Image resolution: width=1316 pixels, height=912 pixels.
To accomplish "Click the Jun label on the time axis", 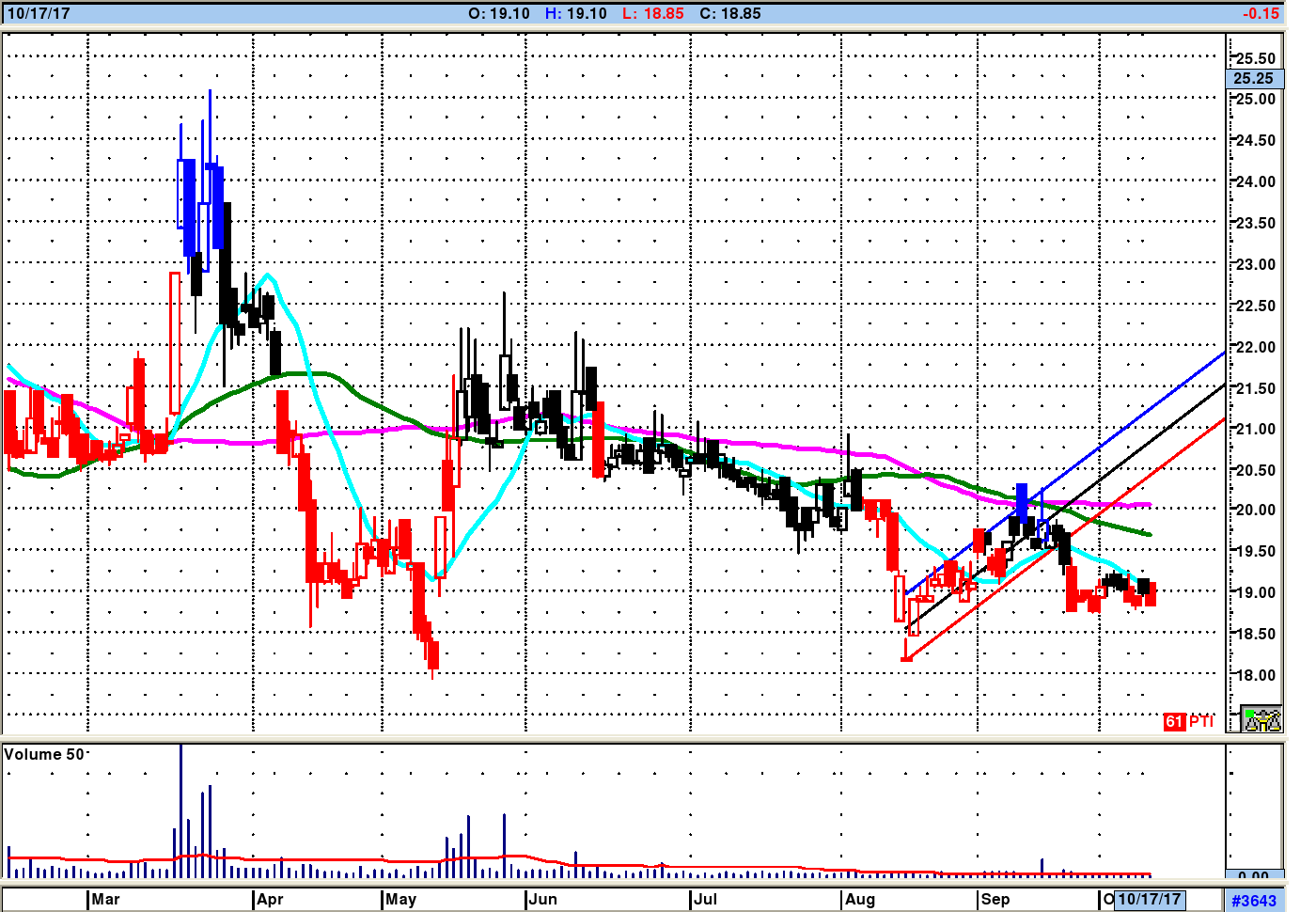I will (x=542, y=899).
